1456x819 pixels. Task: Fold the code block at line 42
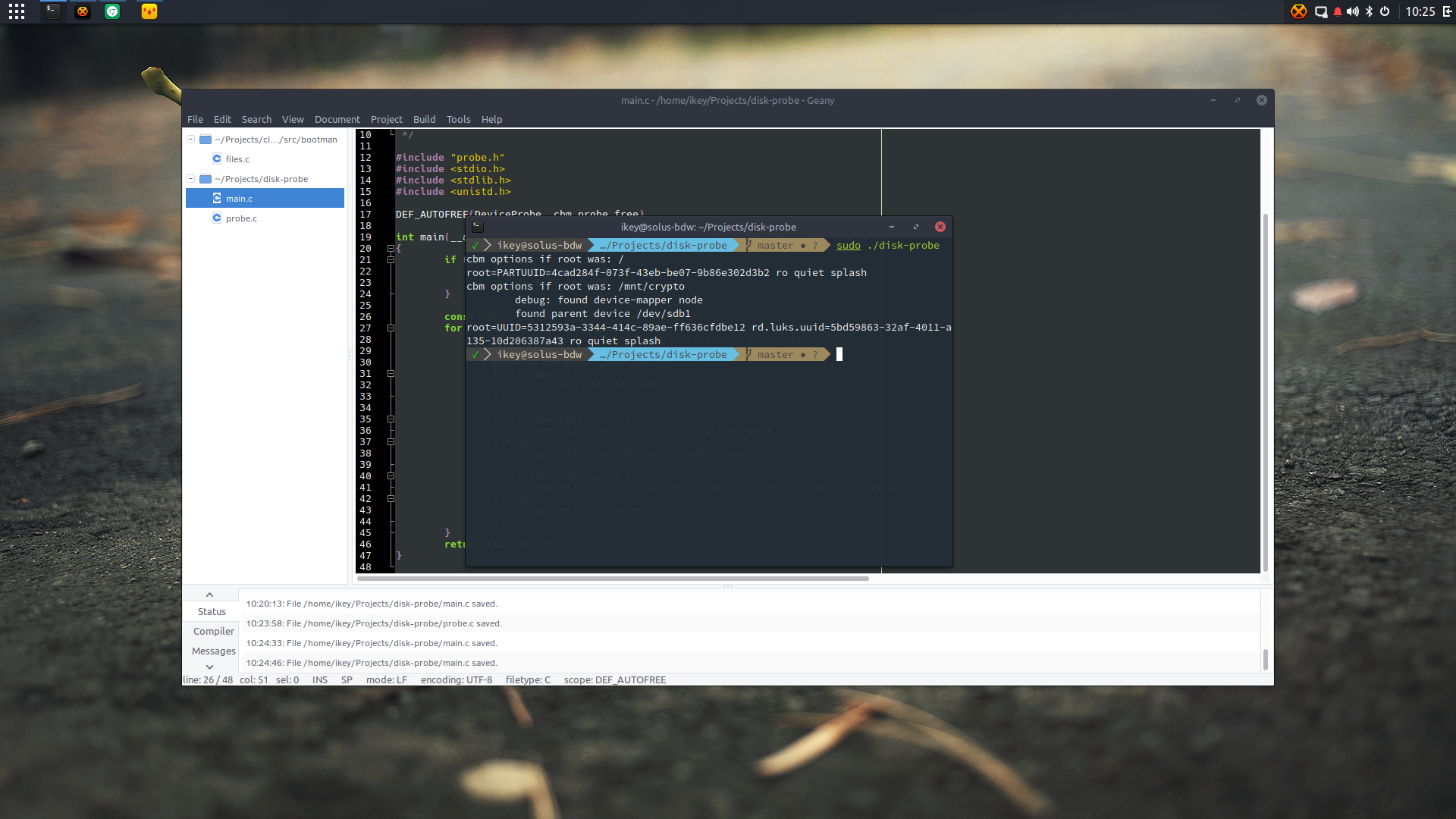391,499
